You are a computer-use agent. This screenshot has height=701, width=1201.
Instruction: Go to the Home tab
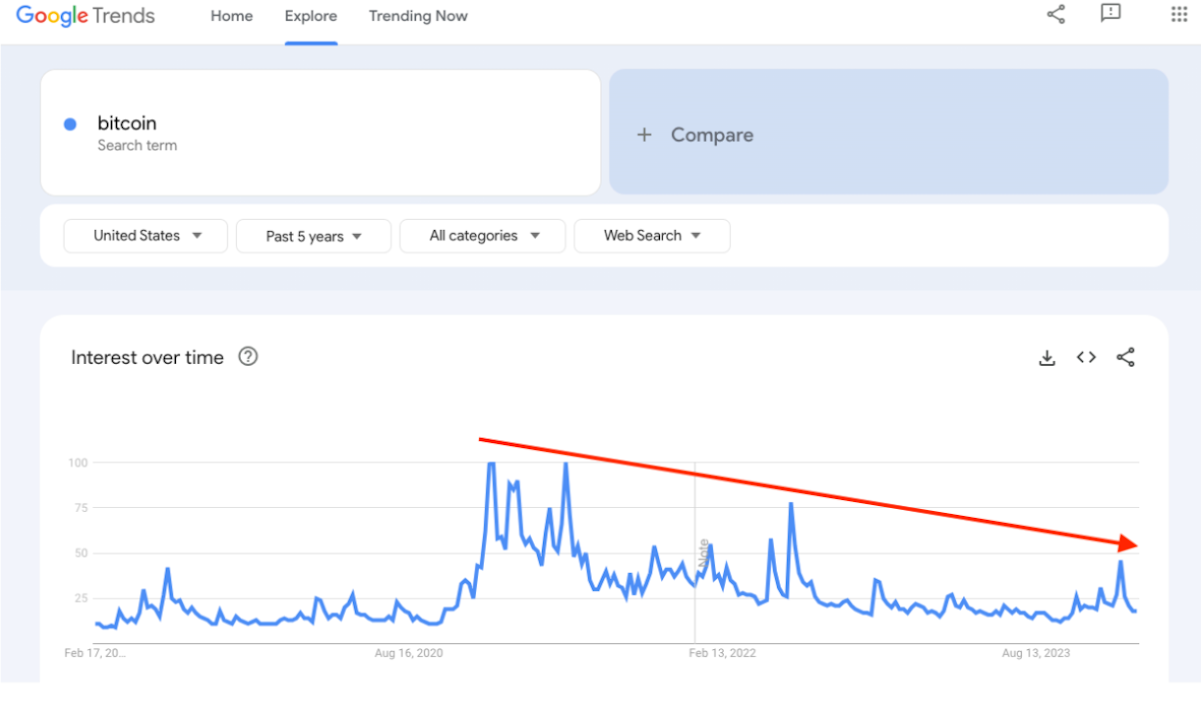pyautogui.click(x=232, y=16)
